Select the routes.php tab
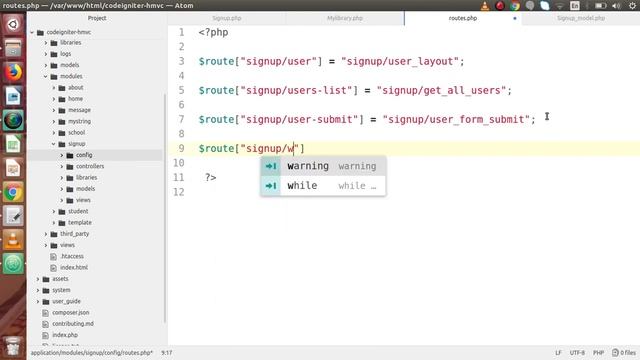Screen dimensions: 640x360 [x=463, y=18]
